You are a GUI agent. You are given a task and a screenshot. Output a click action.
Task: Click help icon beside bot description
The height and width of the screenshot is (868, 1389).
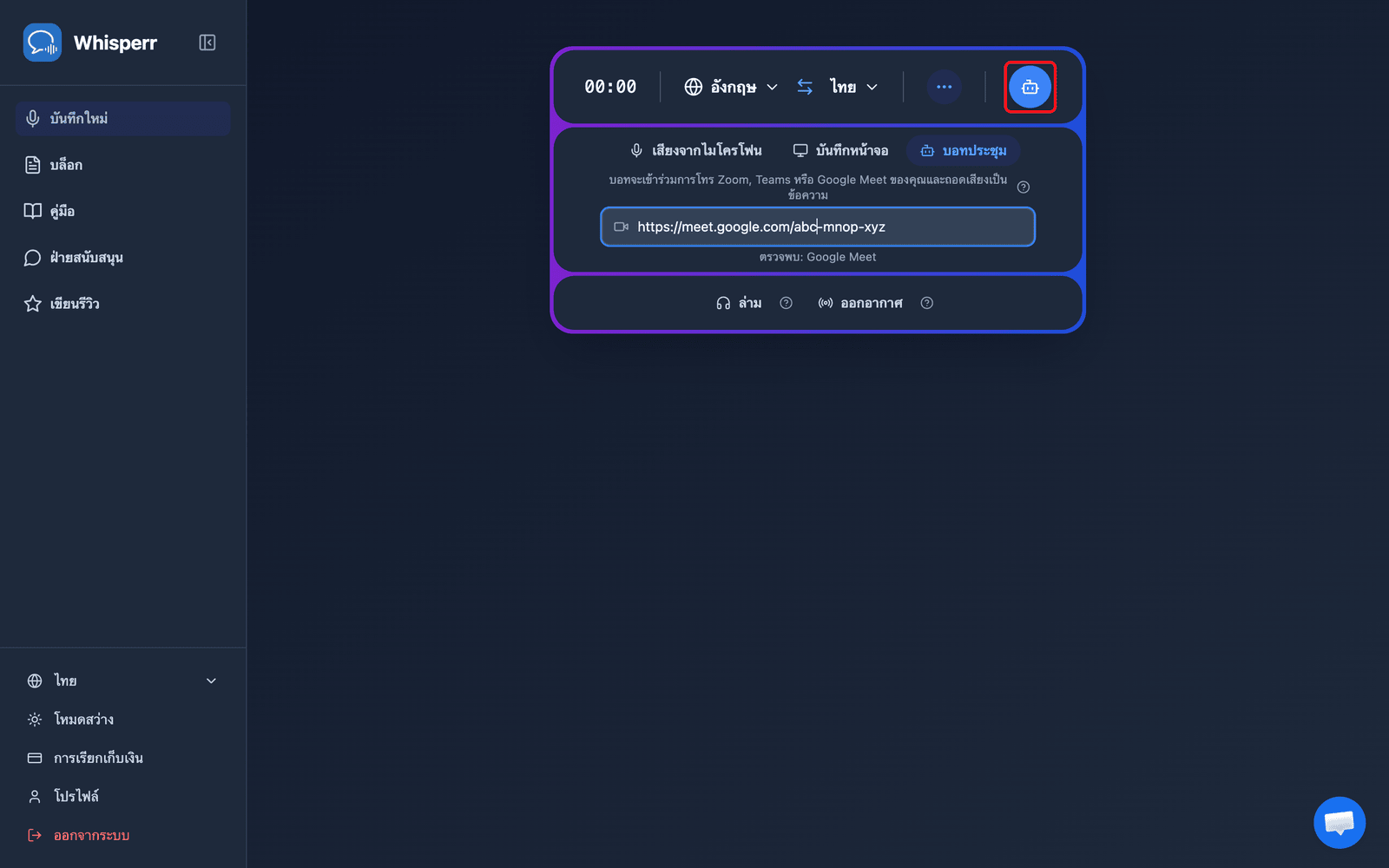point(1024,187)
